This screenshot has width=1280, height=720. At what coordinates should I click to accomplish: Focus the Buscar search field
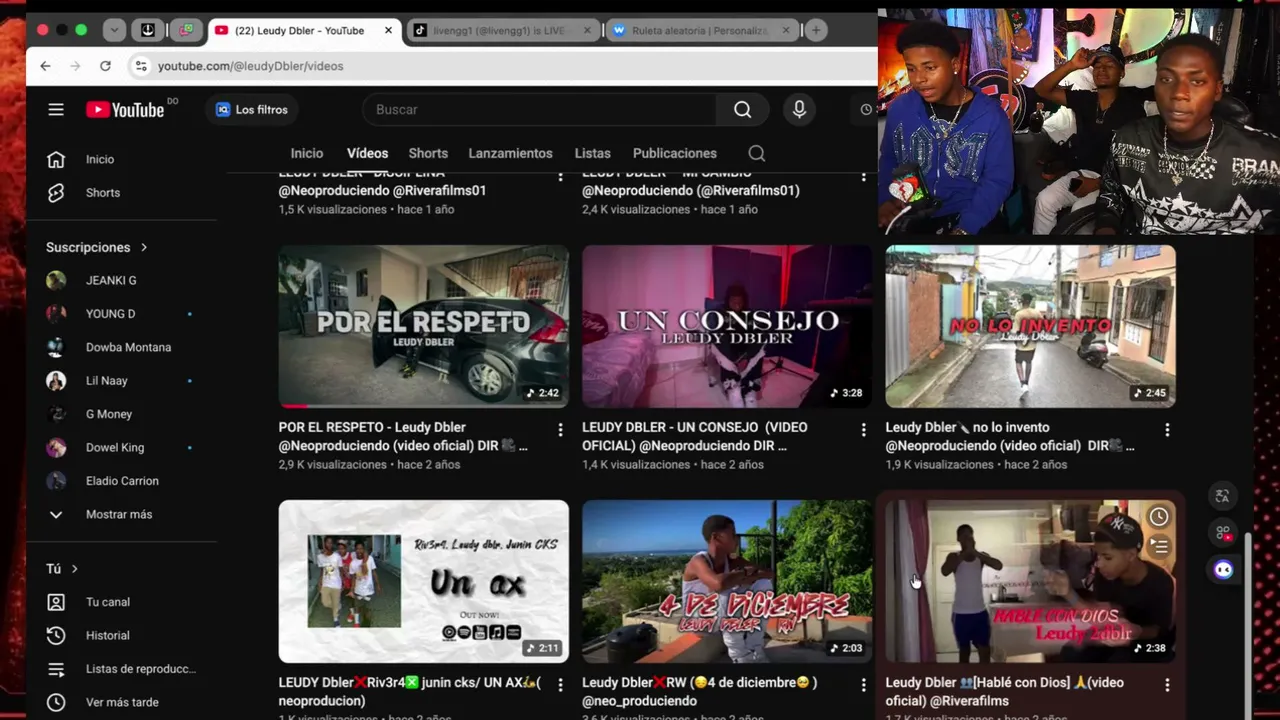point(540,110)
